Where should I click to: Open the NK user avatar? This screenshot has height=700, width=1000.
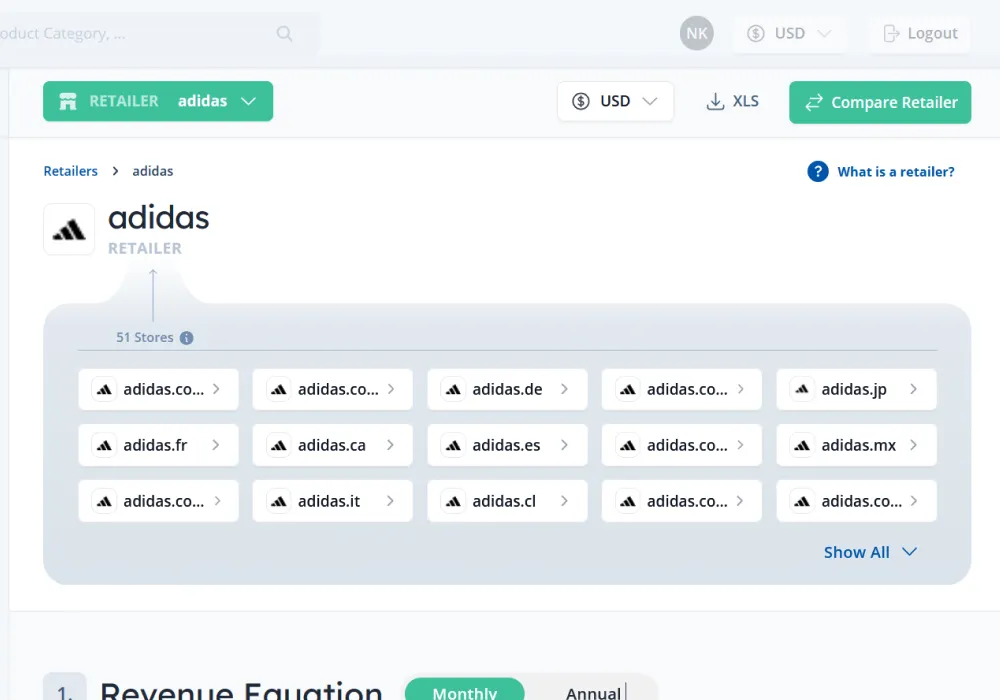(697, 34)
